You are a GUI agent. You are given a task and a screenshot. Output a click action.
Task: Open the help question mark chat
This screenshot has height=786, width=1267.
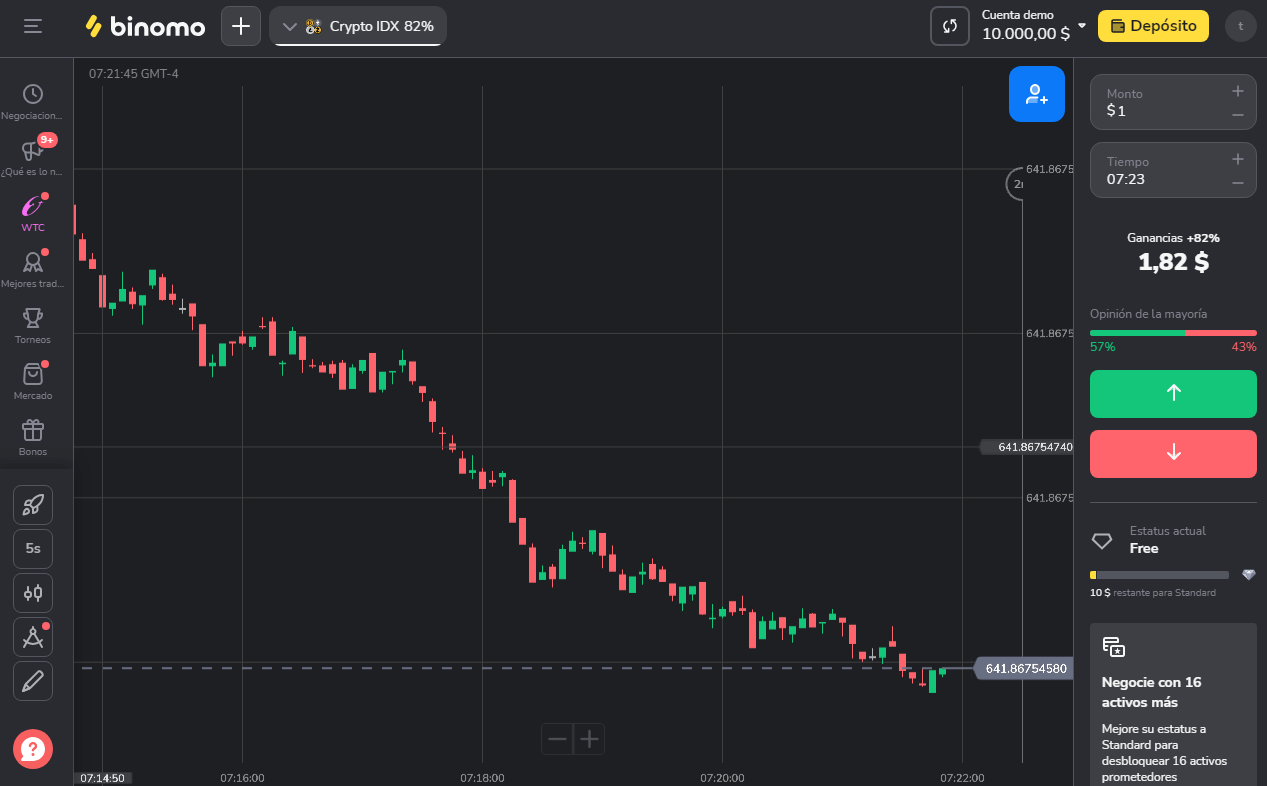coord(33,749)
